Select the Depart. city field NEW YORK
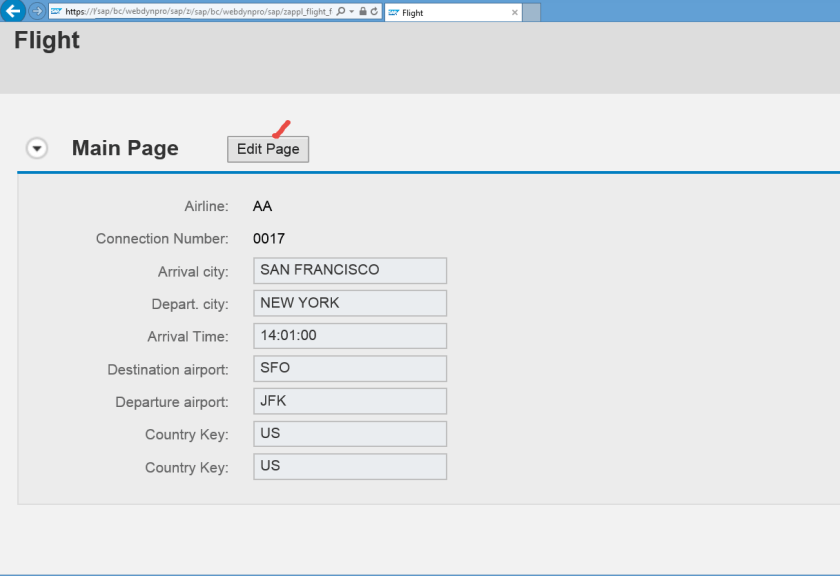This screenshot has width=840, height=576. [349, 304]
